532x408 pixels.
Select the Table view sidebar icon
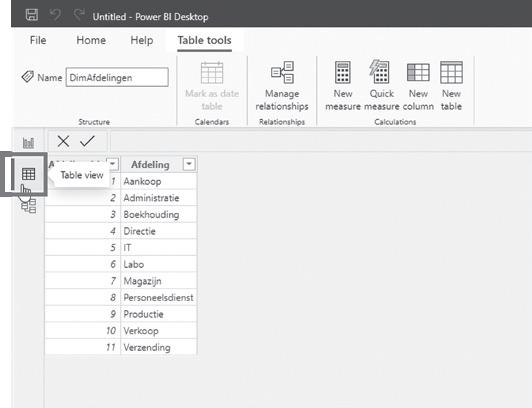28,174
